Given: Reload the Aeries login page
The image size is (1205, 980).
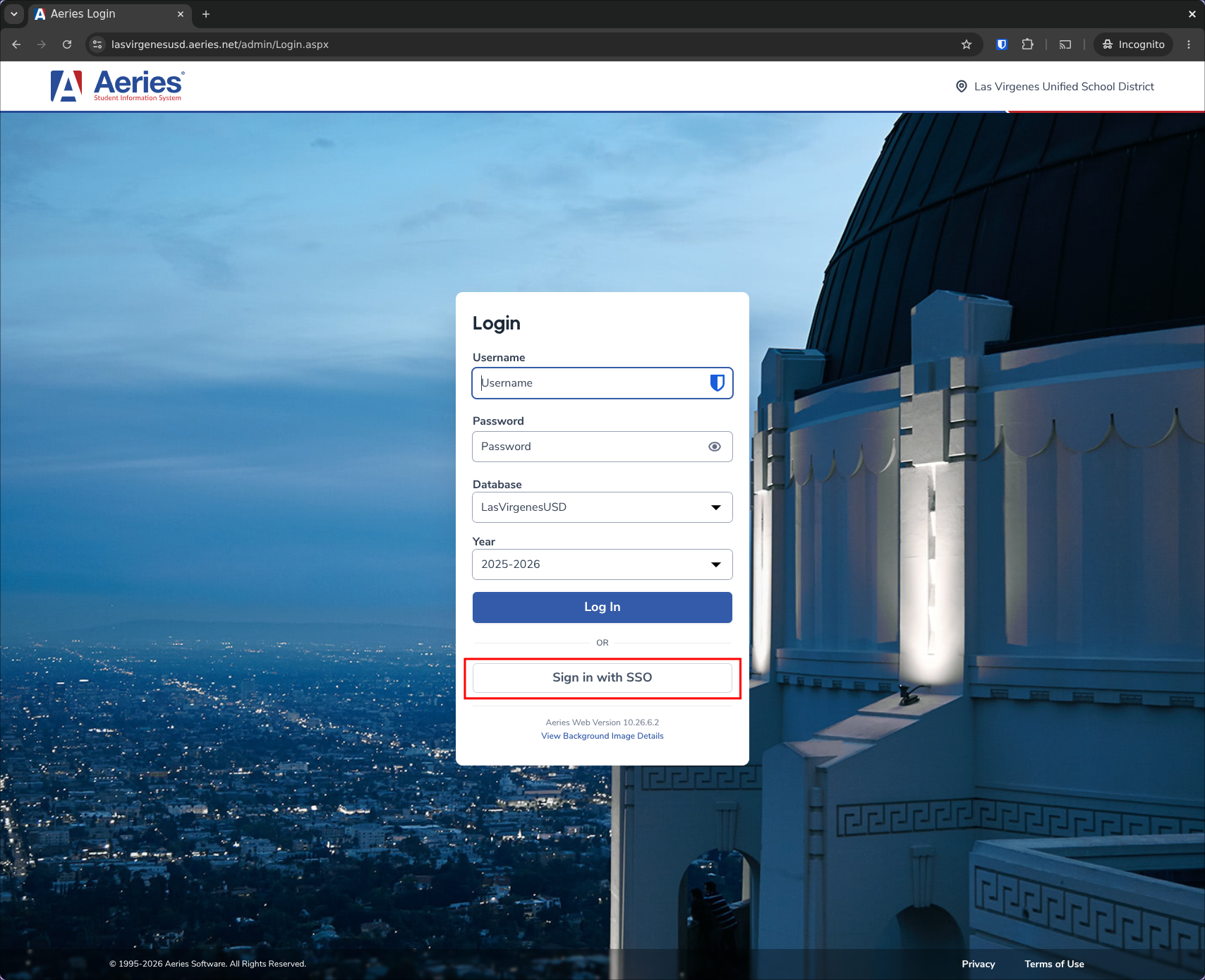Looking at the screenshot, I should coord(67,44).
